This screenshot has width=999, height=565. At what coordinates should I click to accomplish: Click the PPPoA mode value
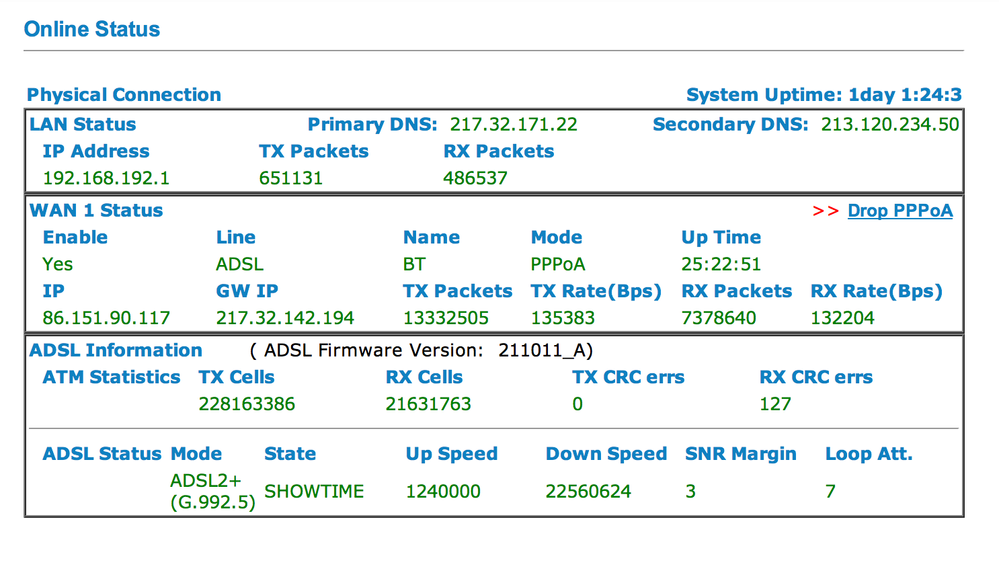(557, 264)
